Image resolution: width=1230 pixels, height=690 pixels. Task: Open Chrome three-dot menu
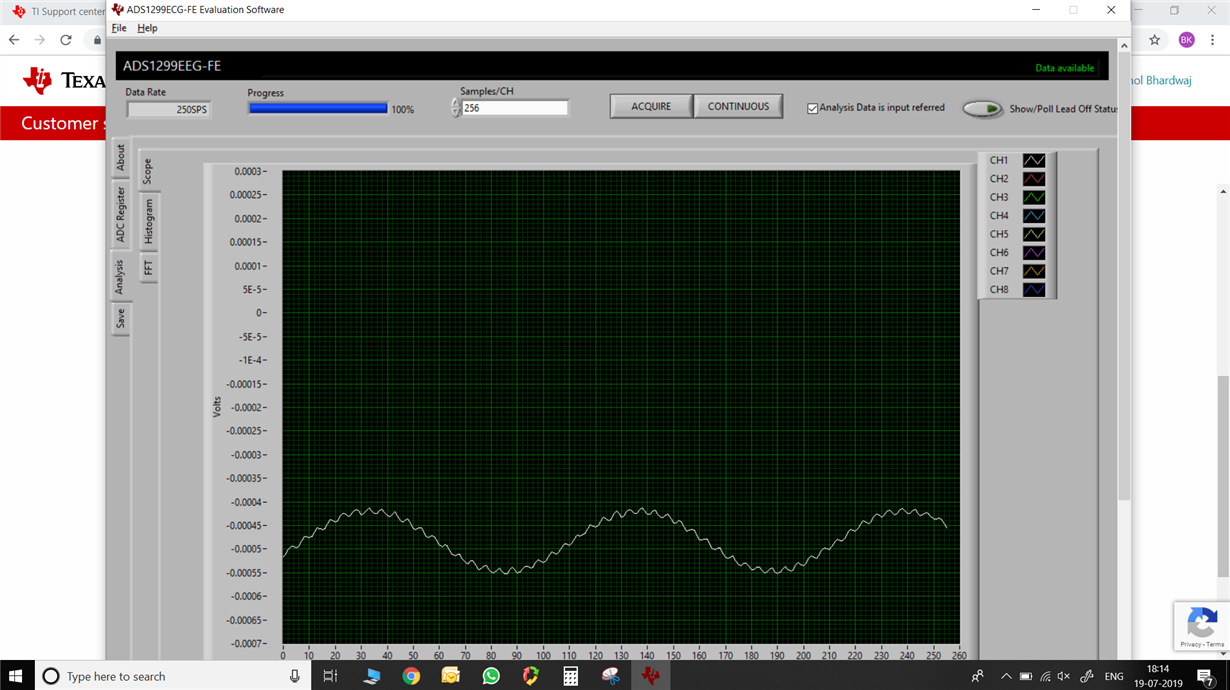[x=1213, y=40]
